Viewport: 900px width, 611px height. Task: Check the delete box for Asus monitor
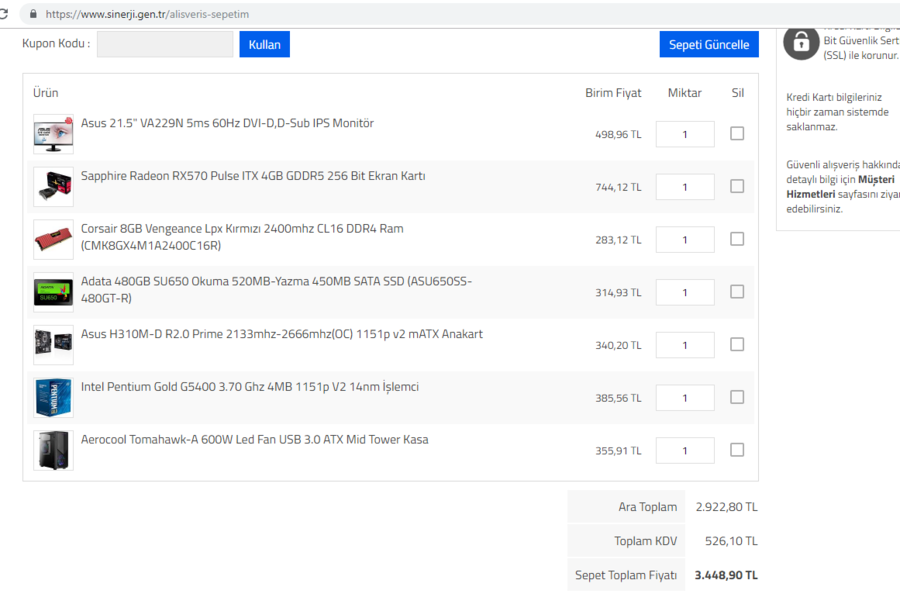[x=737, y=134]
